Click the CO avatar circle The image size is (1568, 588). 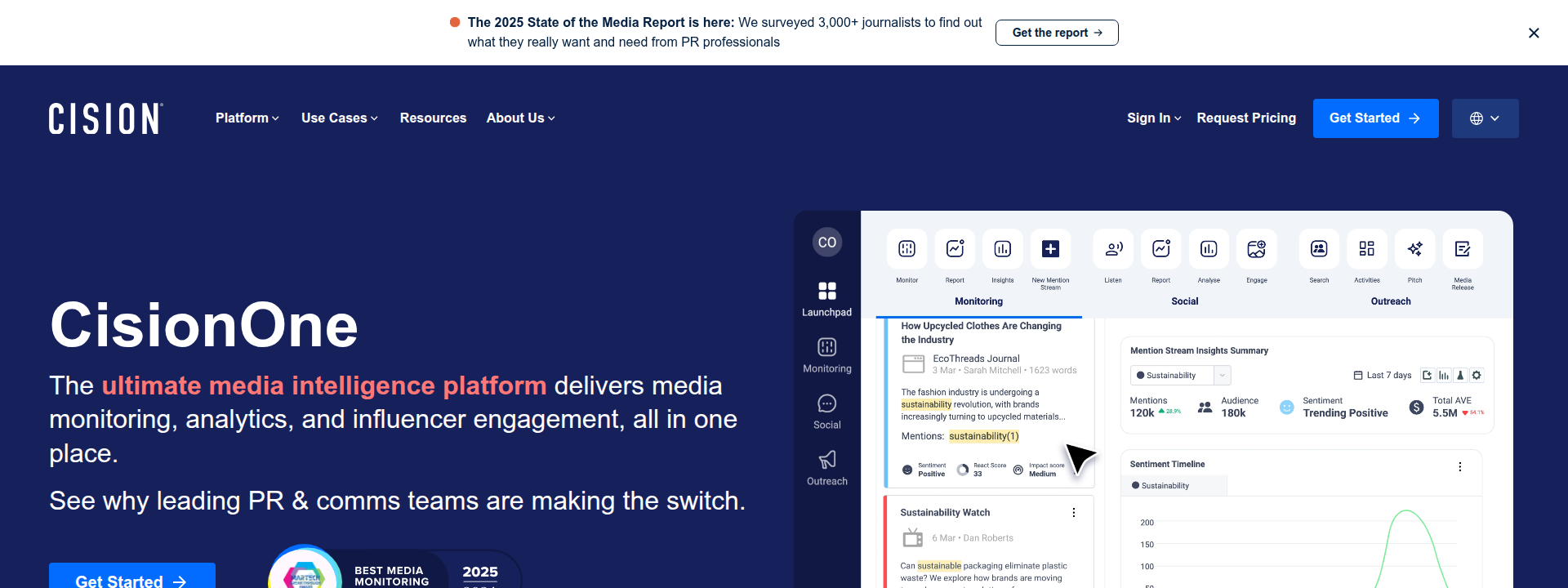tap(827, 242)
